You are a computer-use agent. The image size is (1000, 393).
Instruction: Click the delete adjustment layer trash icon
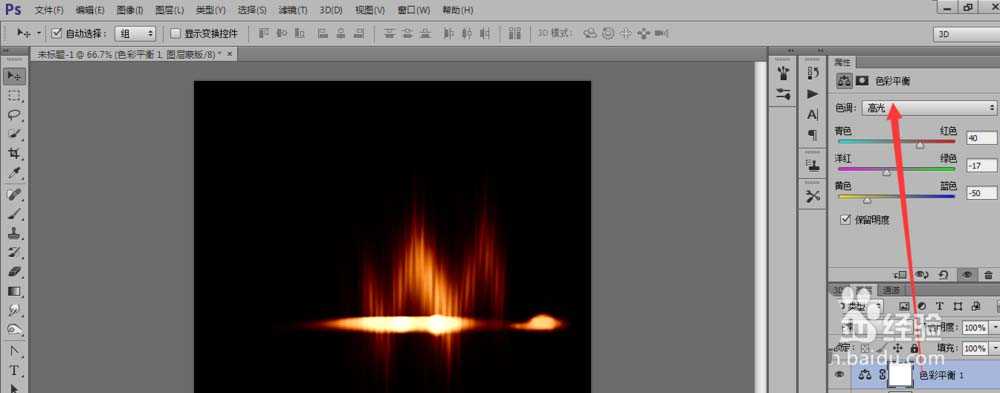click(x=988, y=275)
